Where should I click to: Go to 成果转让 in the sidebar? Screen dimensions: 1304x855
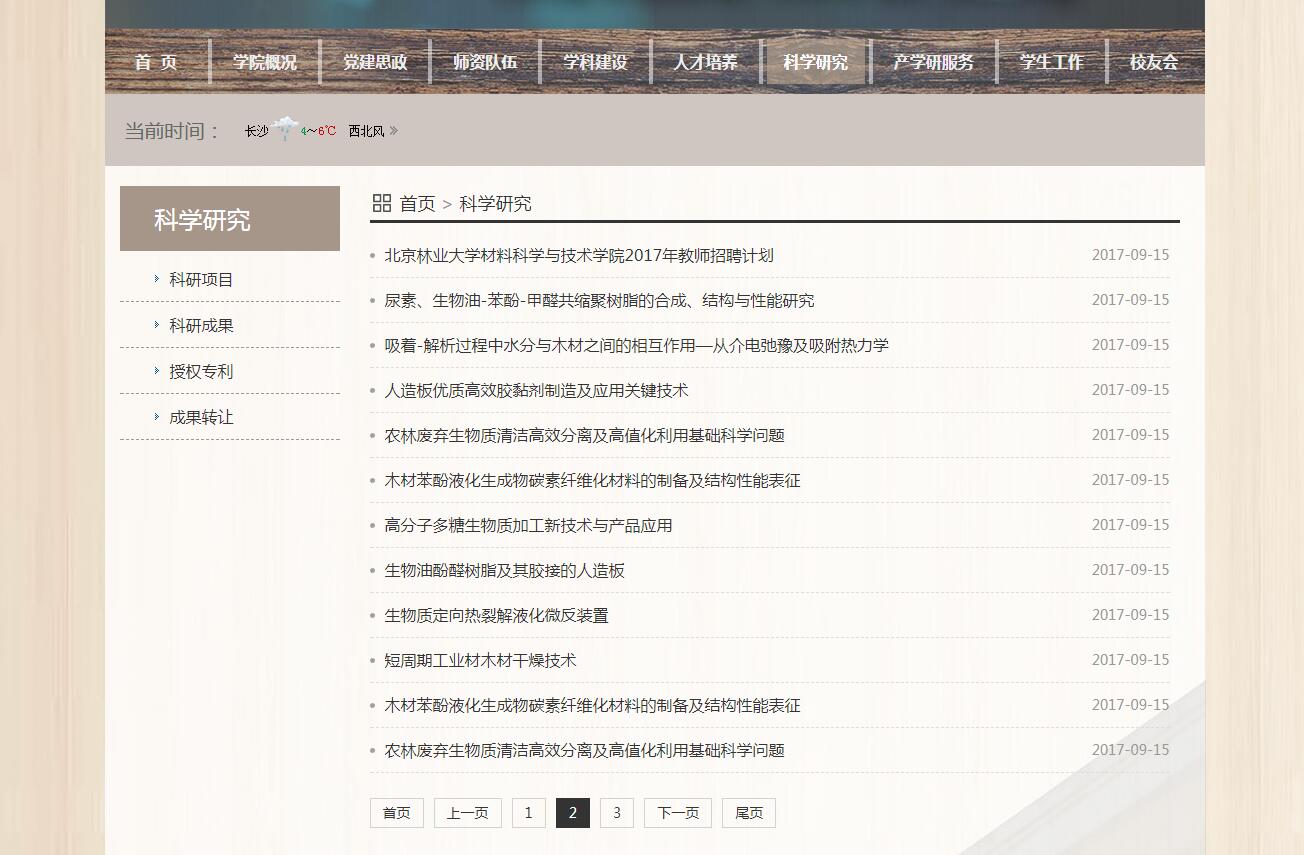coord(201,418)
